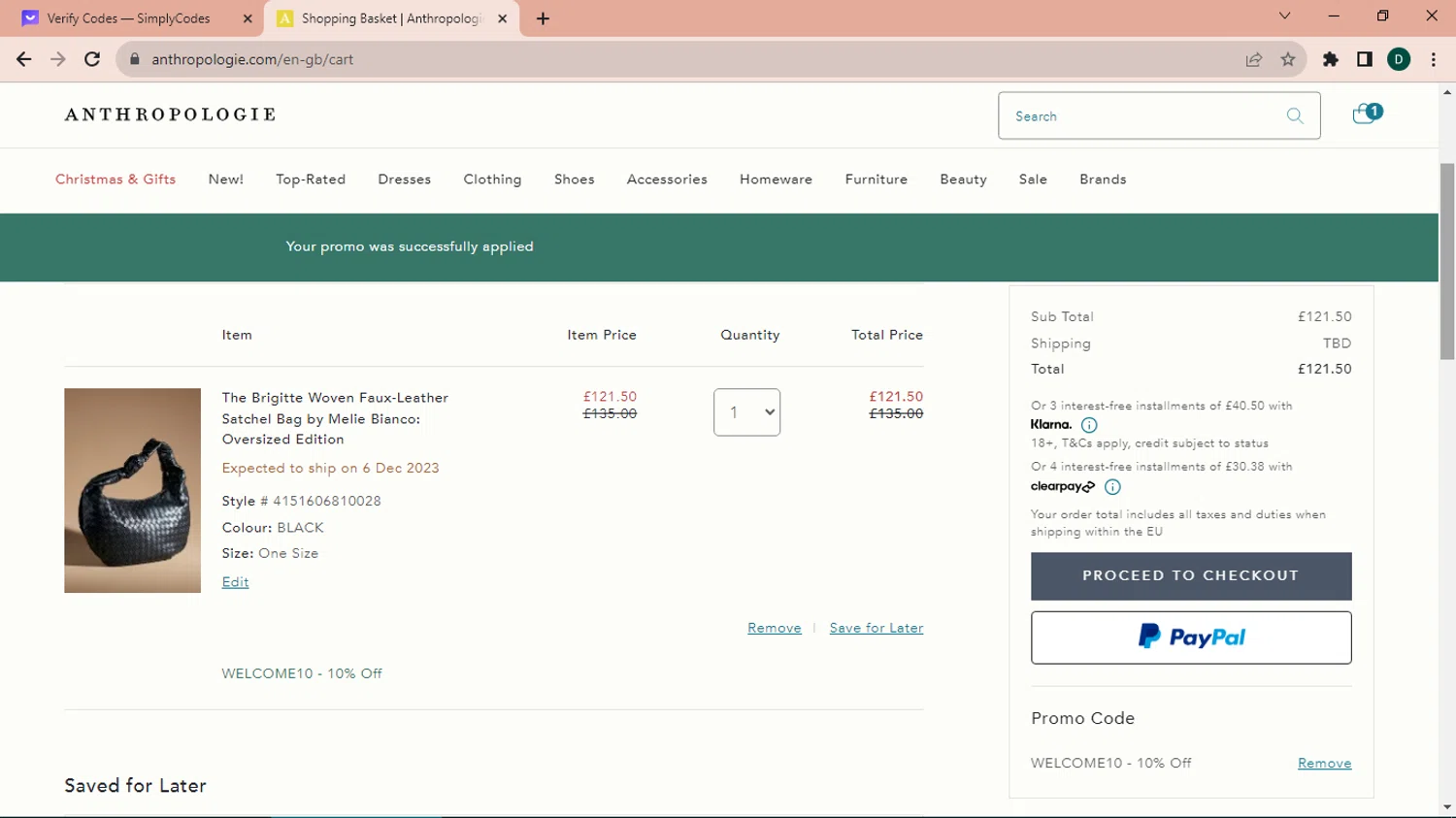The height and width of the screenshot is (818, 1456).
Task: Switch to Shopping Basket Anthropologie tab
Action: [391, 18]
